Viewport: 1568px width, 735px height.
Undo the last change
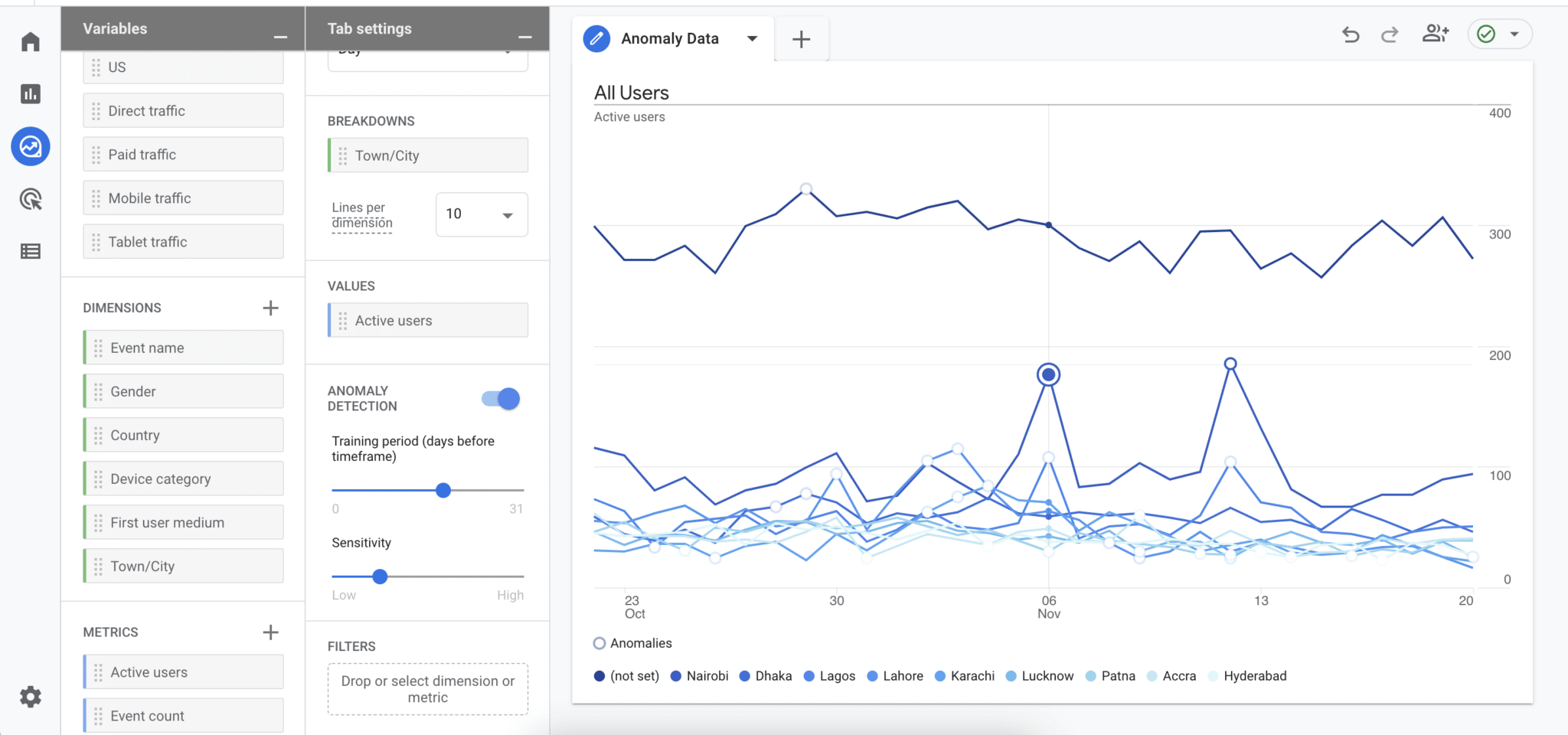(x=1351, y=34)
